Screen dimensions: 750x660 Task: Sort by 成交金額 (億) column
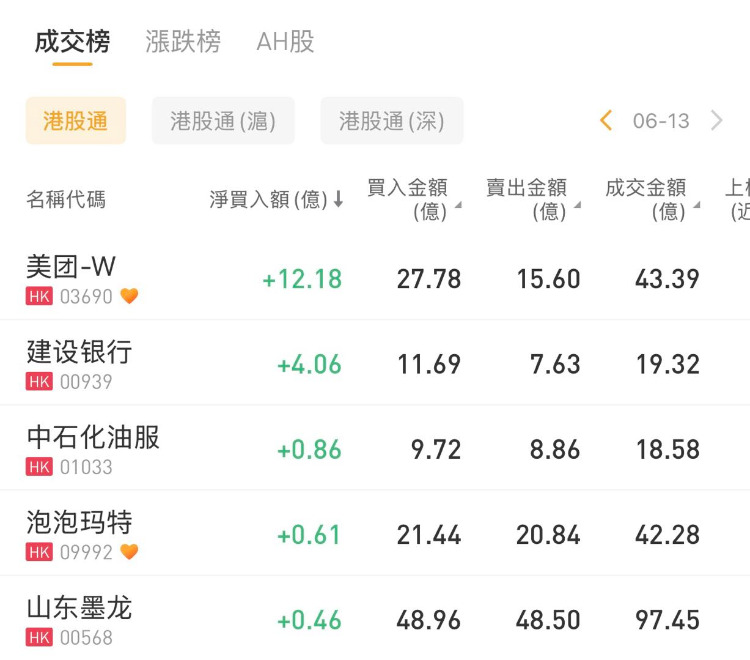(x=652, y=199)
